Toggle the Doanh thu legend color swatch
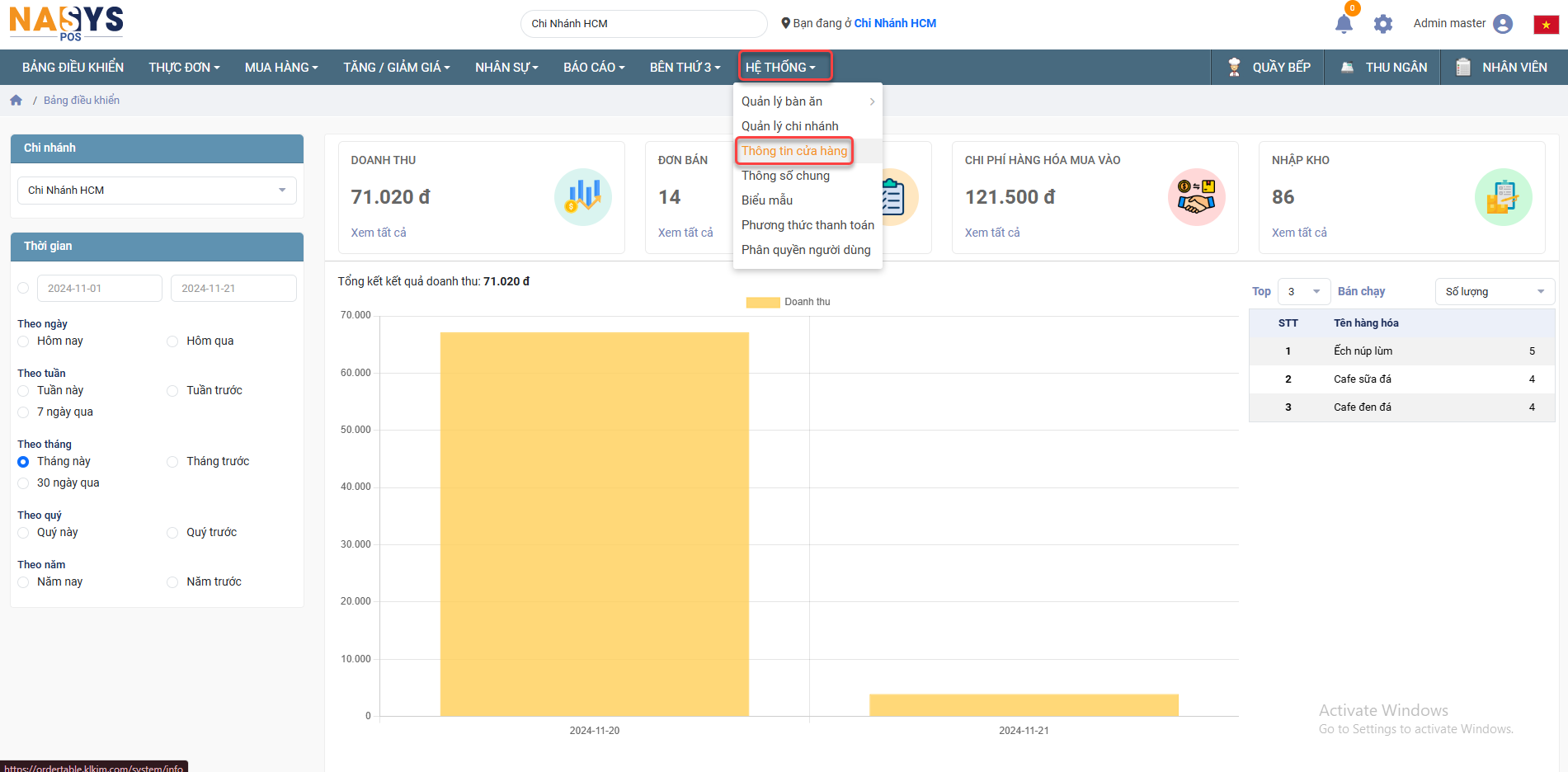 click(x=763, y=303)
